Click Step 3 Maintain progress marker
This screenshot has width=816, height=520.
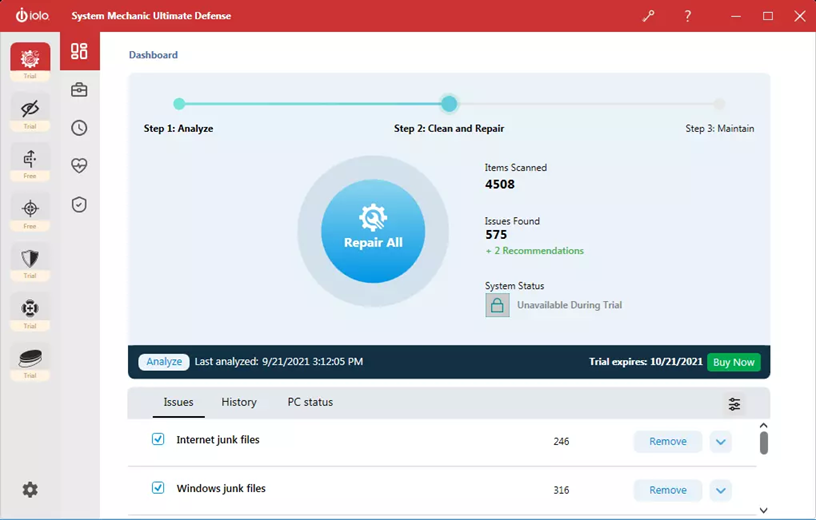coord(719,104)
